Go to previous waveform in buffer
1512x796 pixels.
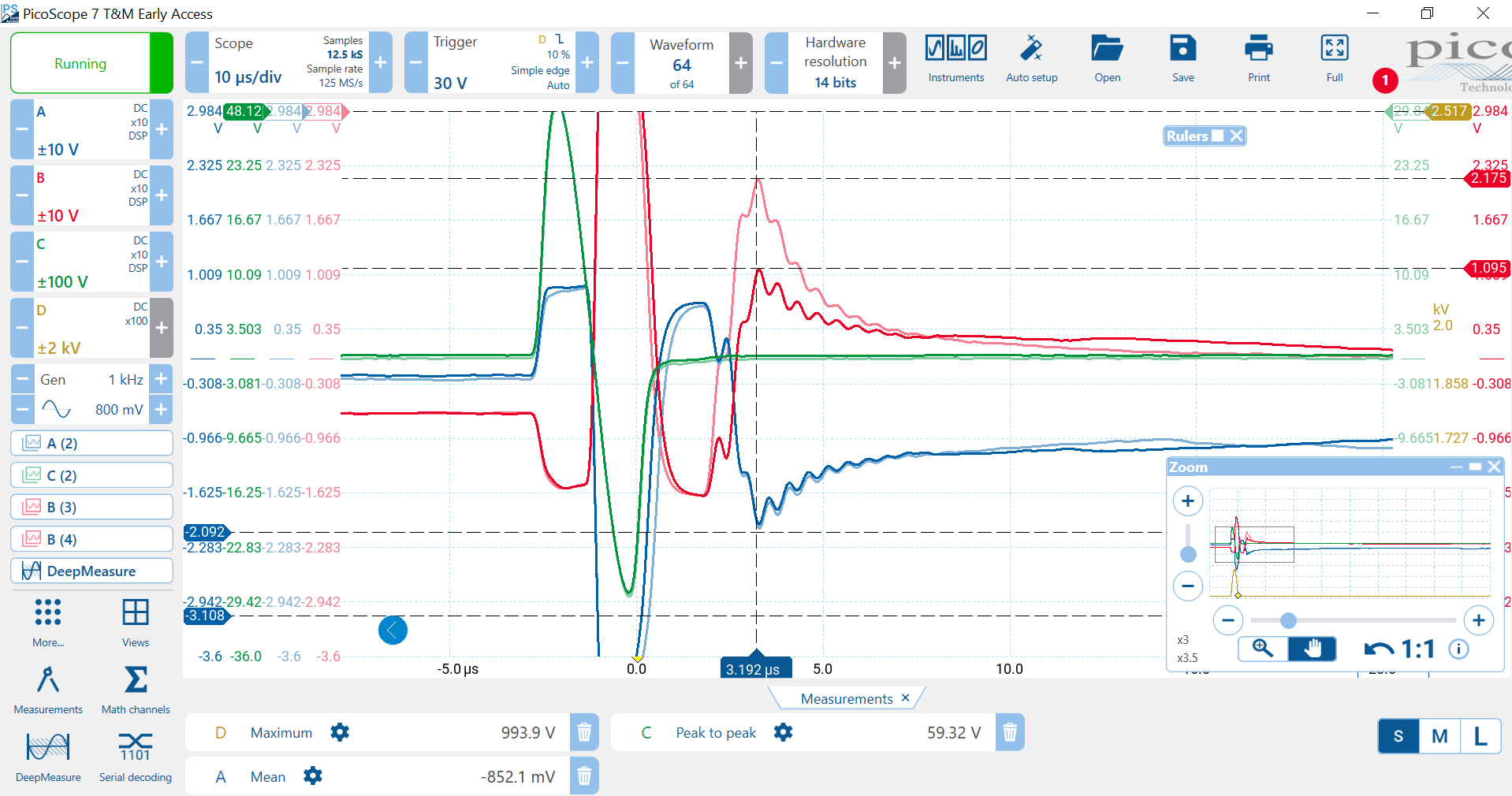(623, 62)
